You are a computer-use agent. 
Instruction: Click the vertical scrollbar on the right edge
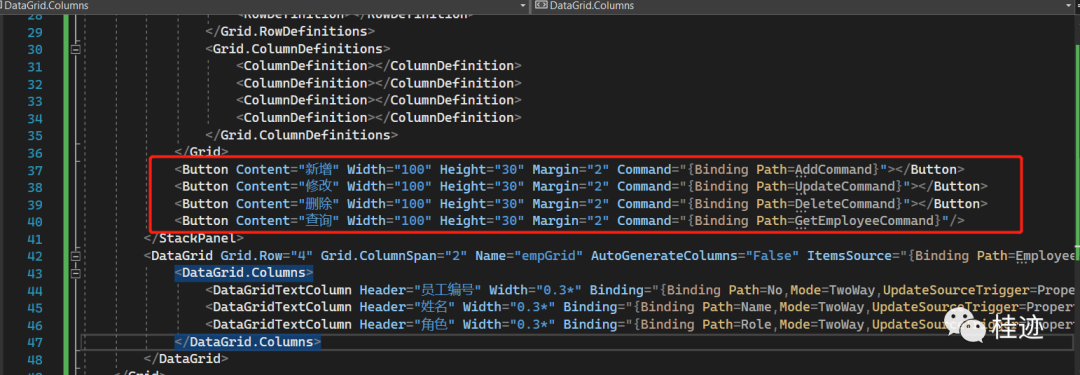coord(1075,193)
